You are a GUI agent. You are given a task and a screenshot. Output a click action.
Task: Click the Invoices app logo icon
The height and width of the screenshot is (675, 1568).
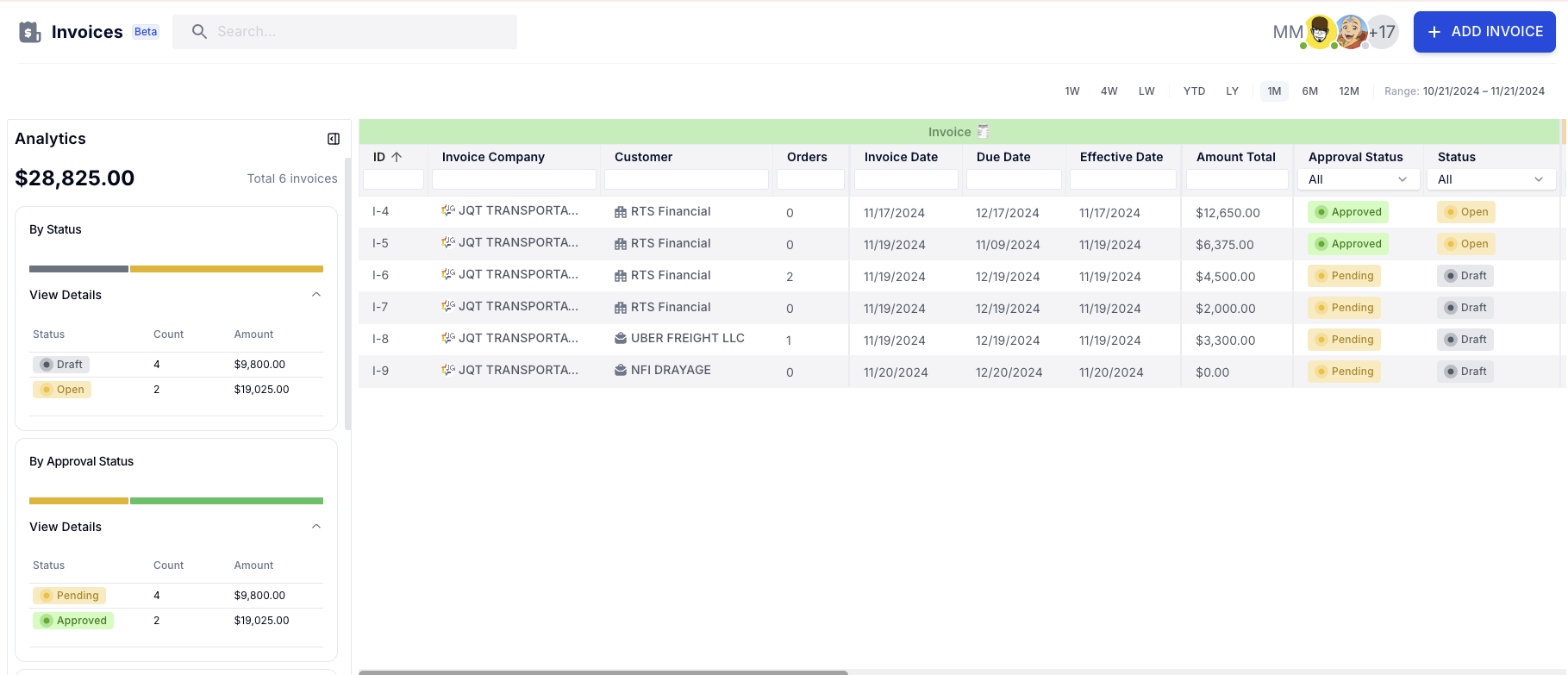[30, 32]
